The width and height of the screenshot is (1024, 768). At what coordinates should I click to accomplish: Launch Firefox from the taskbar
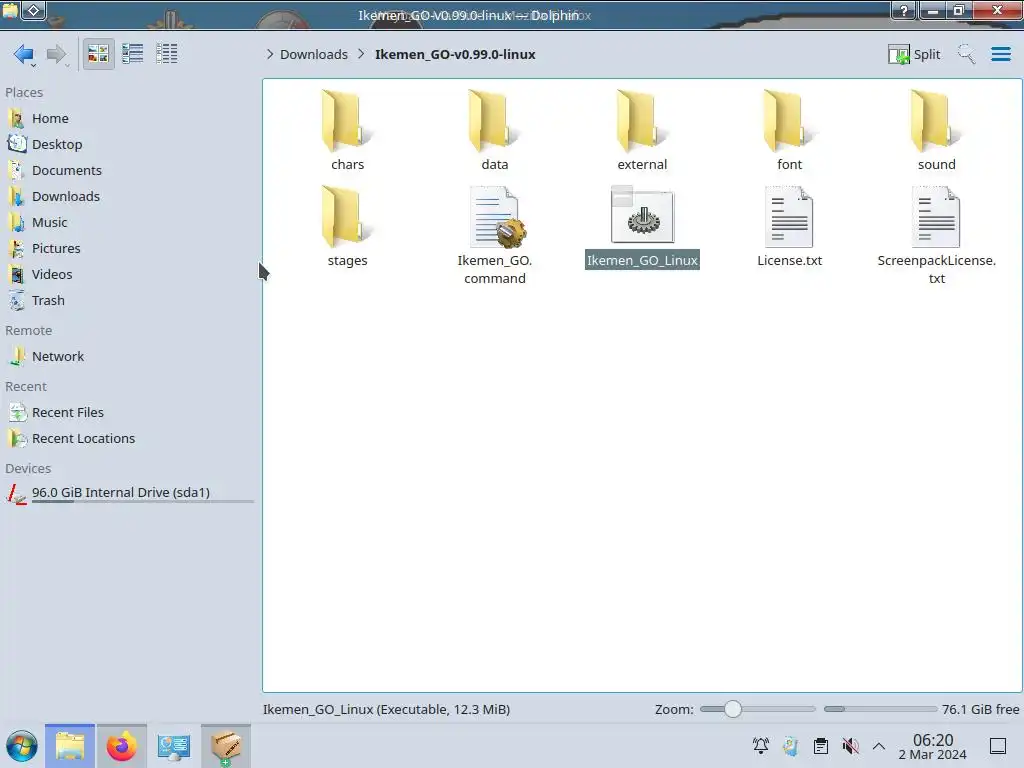click(x=121, y=746)
